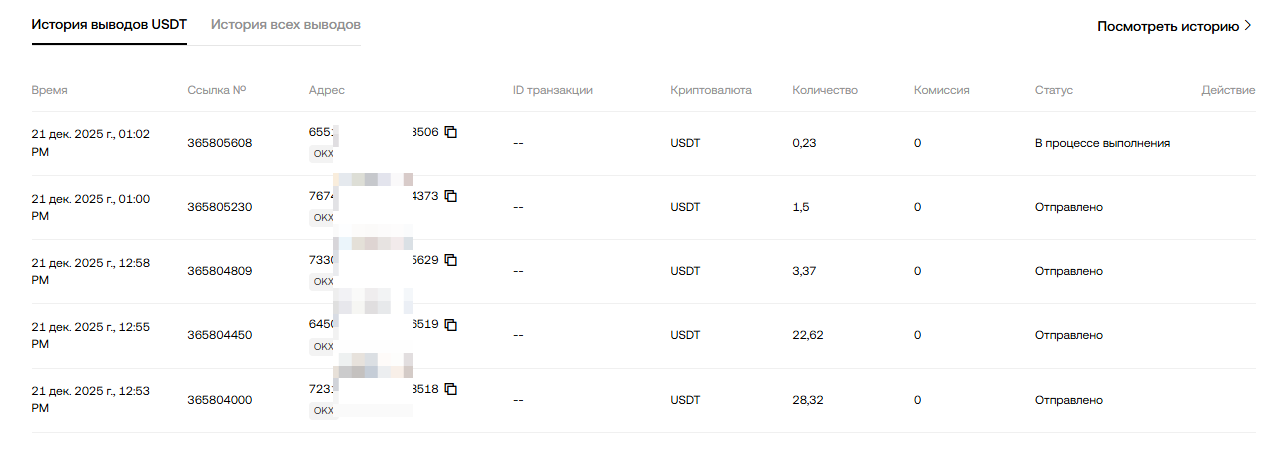The height and width of the screenshot is (457, 1288).
Task: Click the Статус column header
Action: 1054,90
